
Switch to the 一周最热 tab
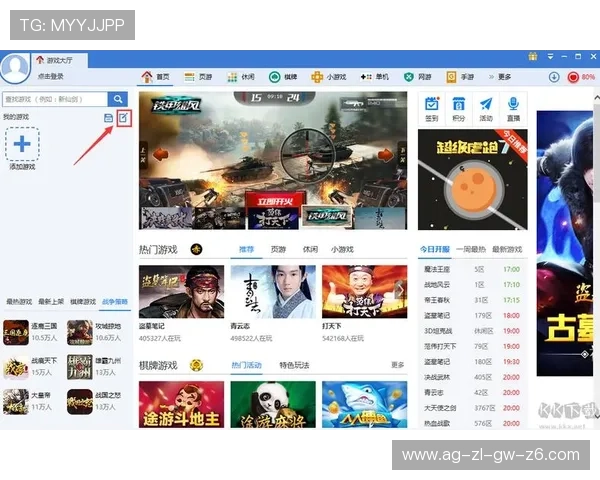pos(471,250)
